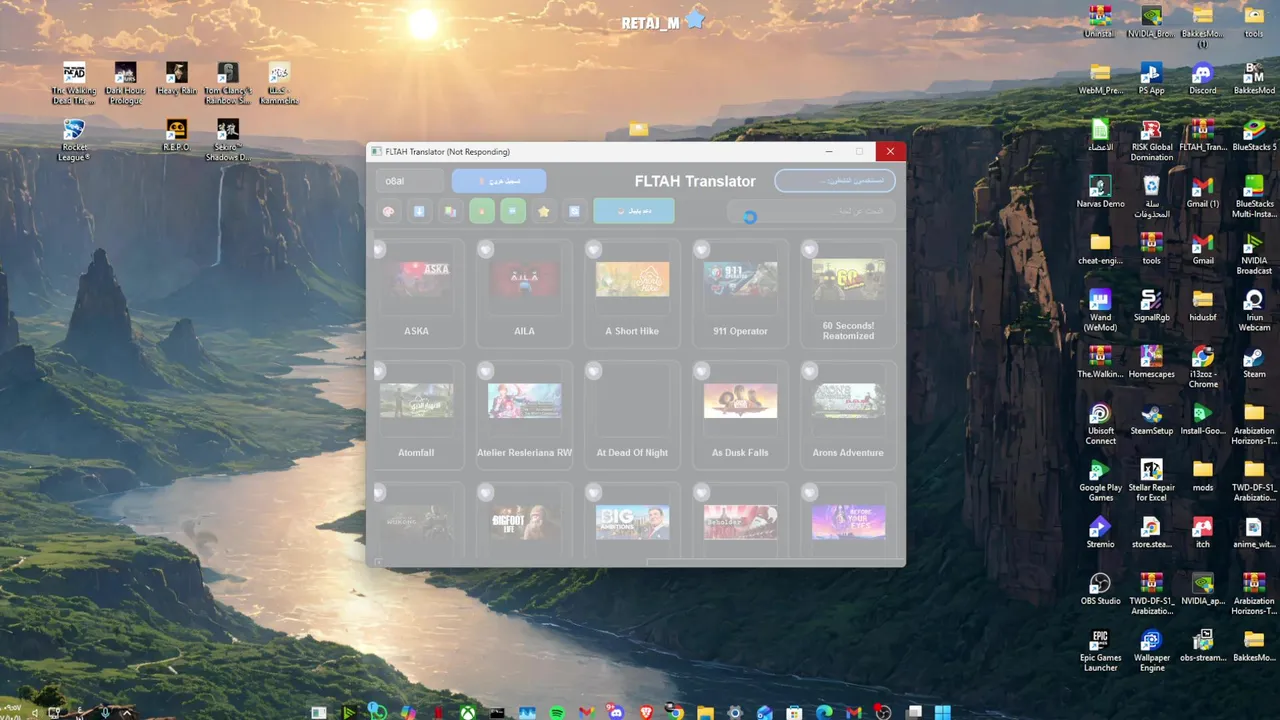This screenshot has width=1280, height=720.
Task: Select the Rocket League desktop shortcut
Action: [x=73, y=141]
